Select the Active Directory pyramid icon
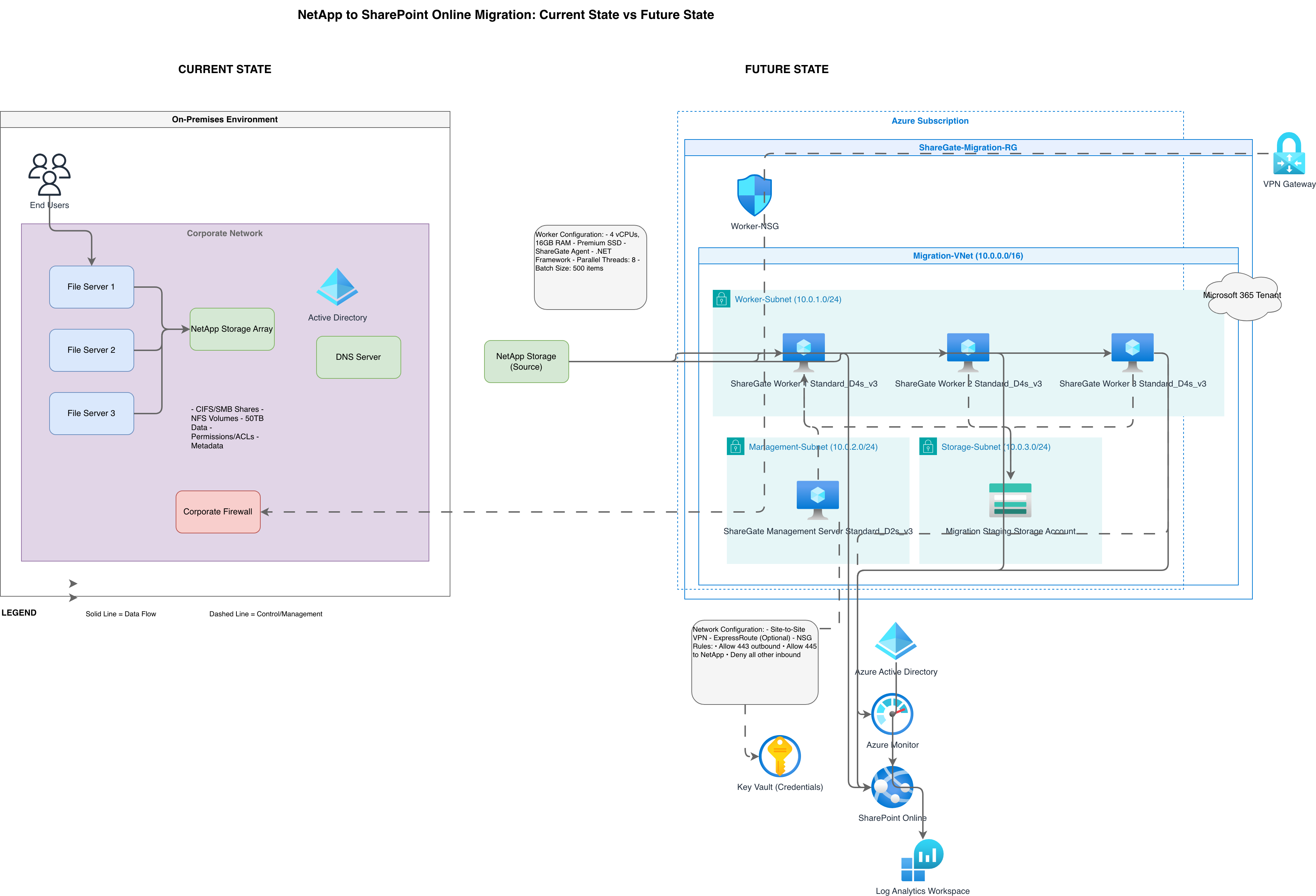The image size is (1316, 896). pyautogui.click(x=337, y=287)
